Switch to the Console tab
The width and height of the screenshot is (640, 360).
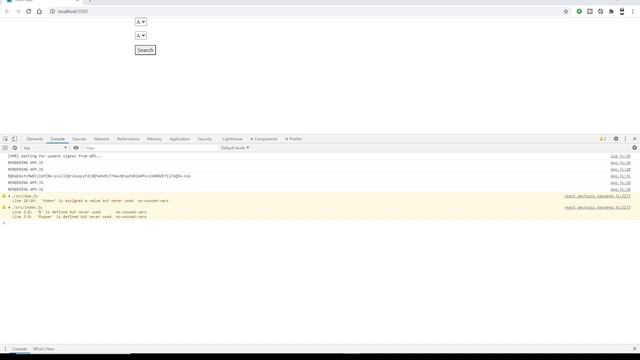pos(58,139)
